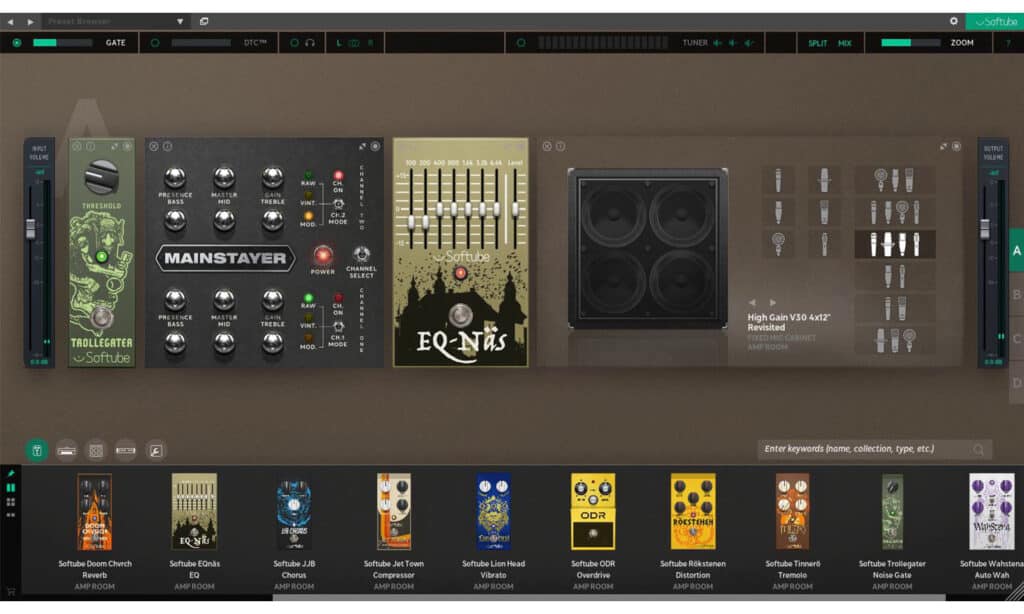
Task: Click the SPLIT button
Action: point(817,43)
